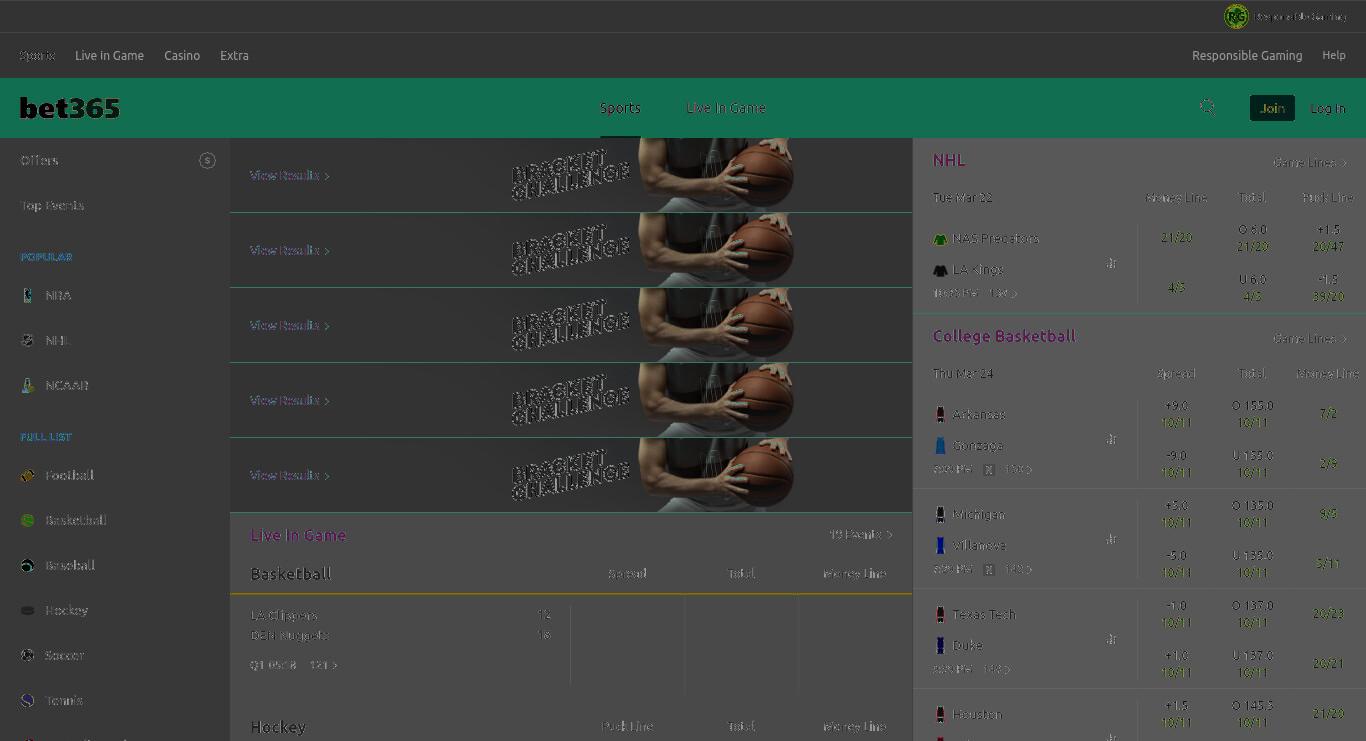The height and width of the screenshot is (741, 1366).
Task: Click the Responsible Gambling badge logo
Action: point(1236,16)
